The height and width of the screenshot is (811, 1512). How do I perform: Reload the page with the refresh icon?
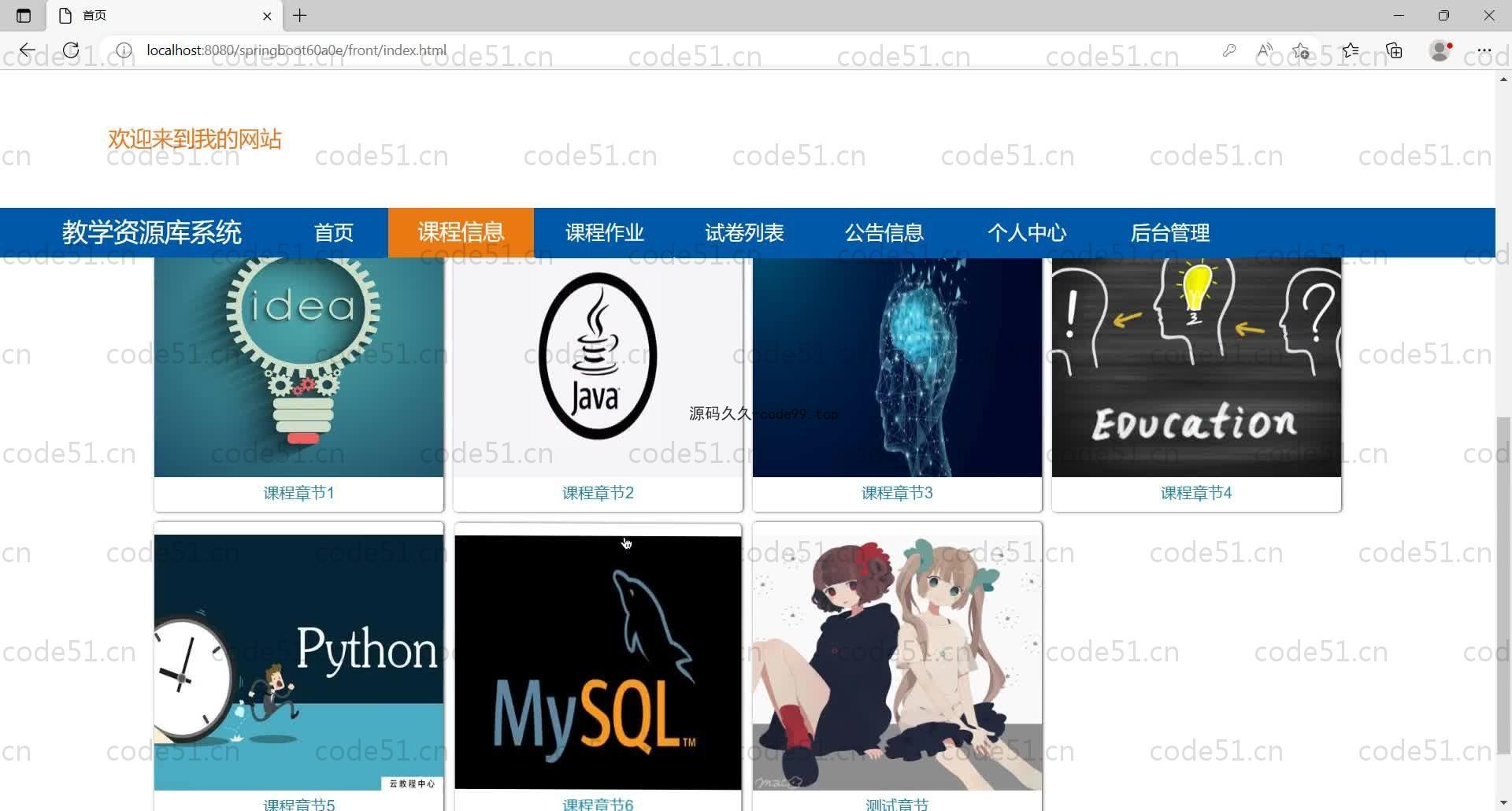pos(71,50)
